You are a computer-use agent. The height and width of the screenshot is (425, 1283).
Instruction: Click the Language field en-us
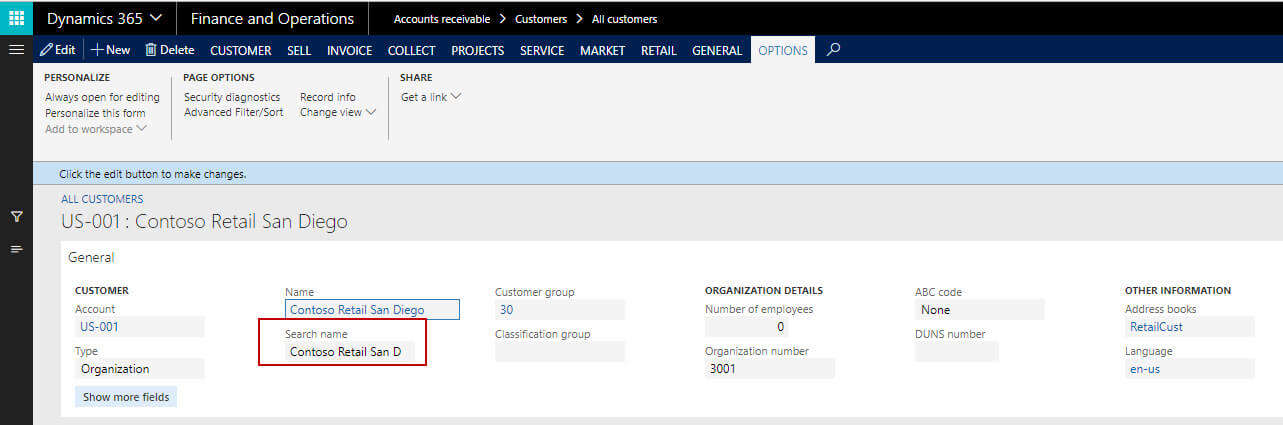tap(1190, 368)
